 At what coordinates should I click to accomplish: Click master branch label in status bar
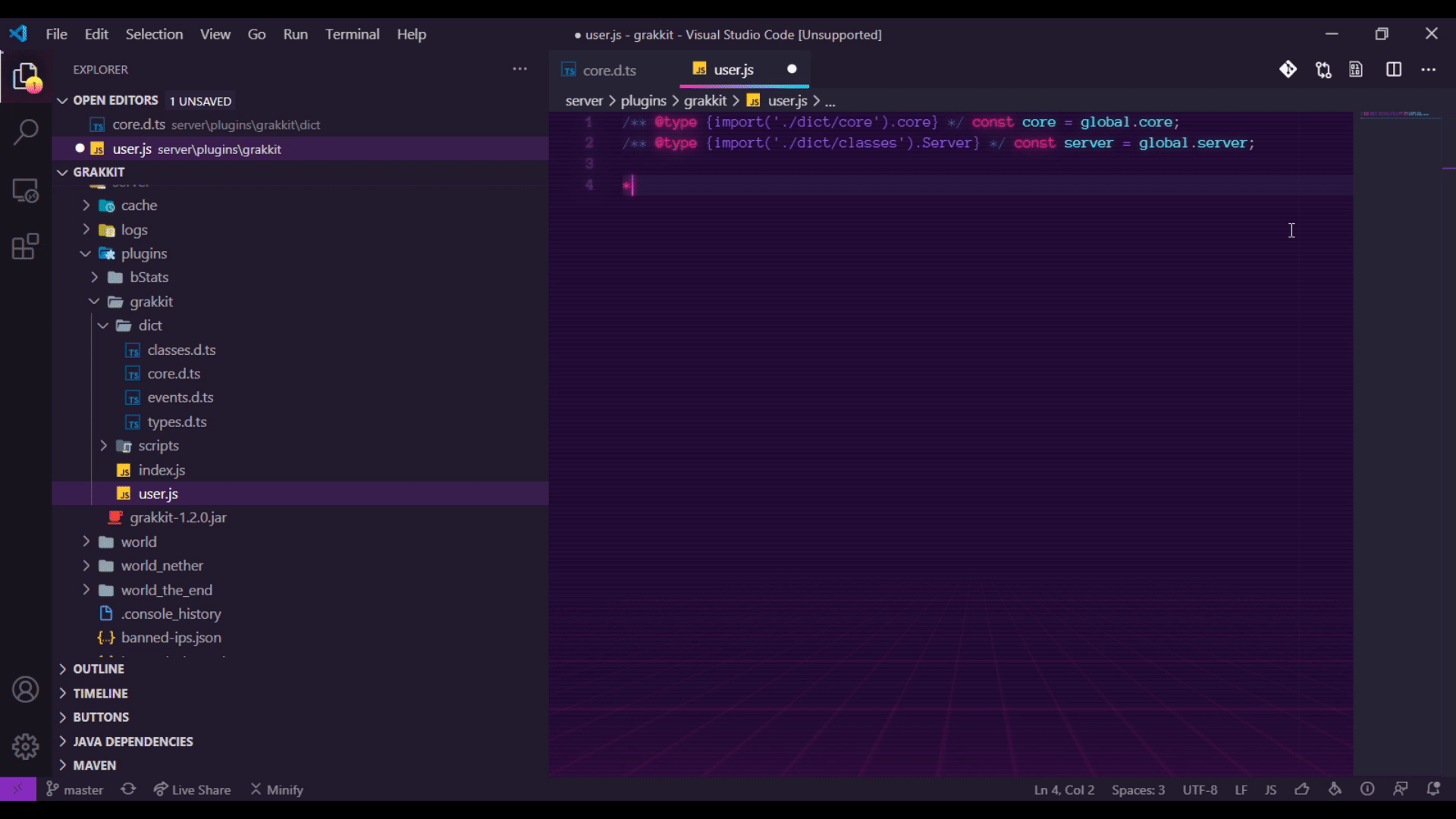[83, 789]
